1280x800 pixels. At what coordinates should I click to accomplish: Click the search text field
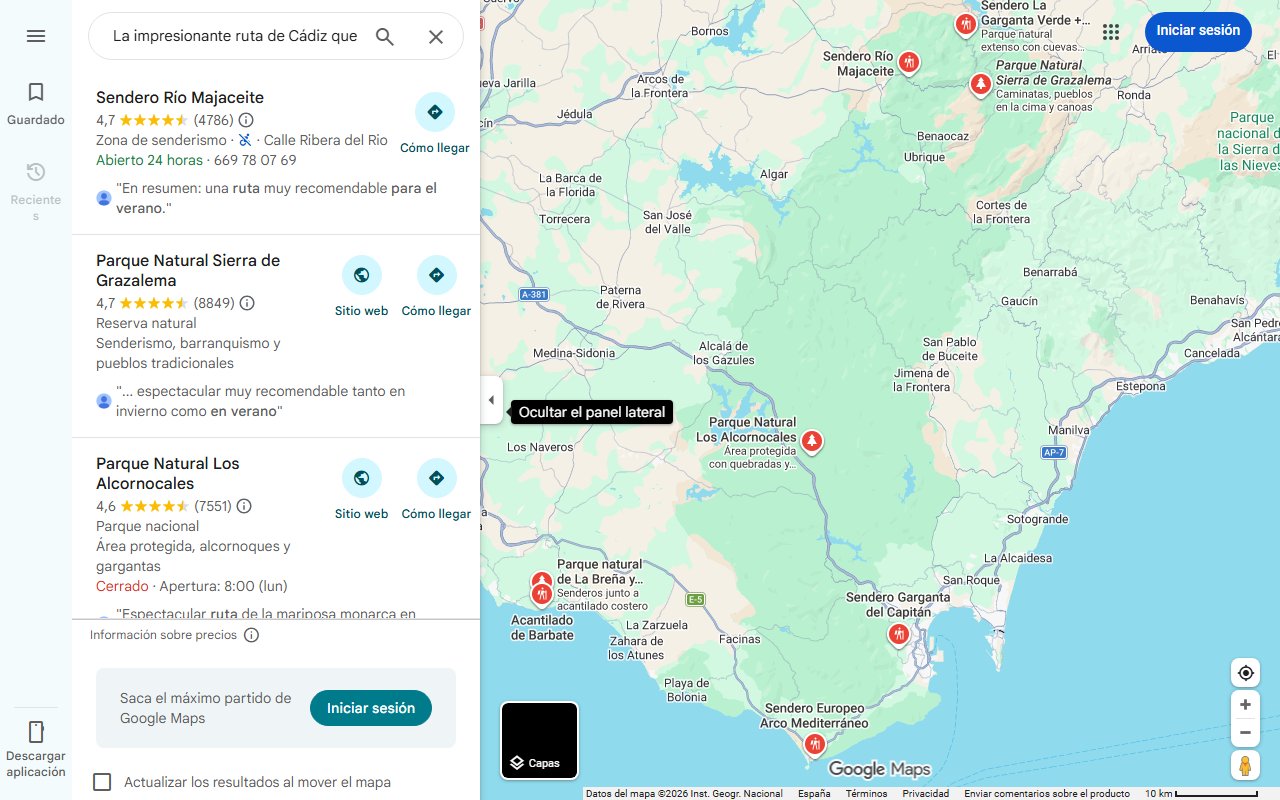tap(235, 37)
